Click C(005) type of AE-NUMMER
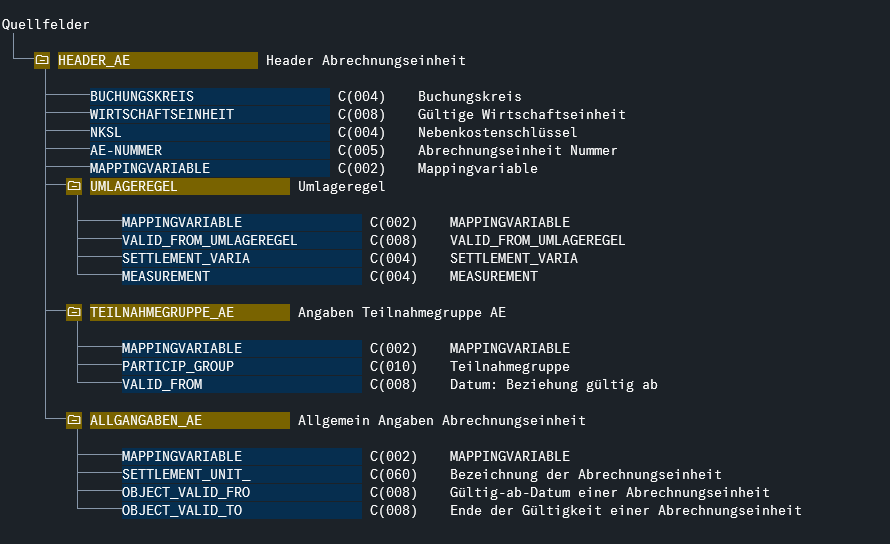Viewport: 890px width, 544px height. (x=362, y=150)
